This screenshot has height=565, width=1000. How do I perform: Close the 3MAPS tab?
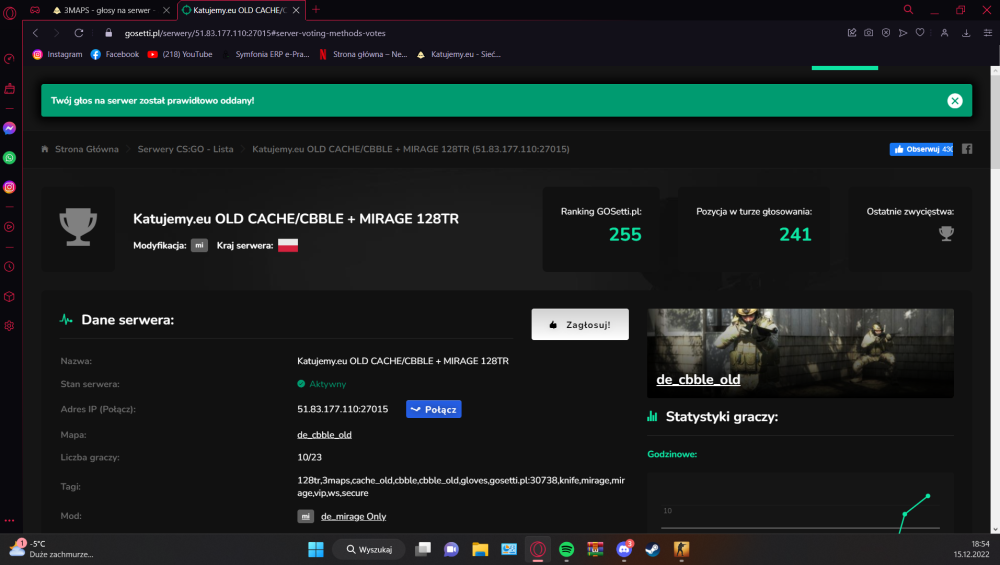[166, 10]
